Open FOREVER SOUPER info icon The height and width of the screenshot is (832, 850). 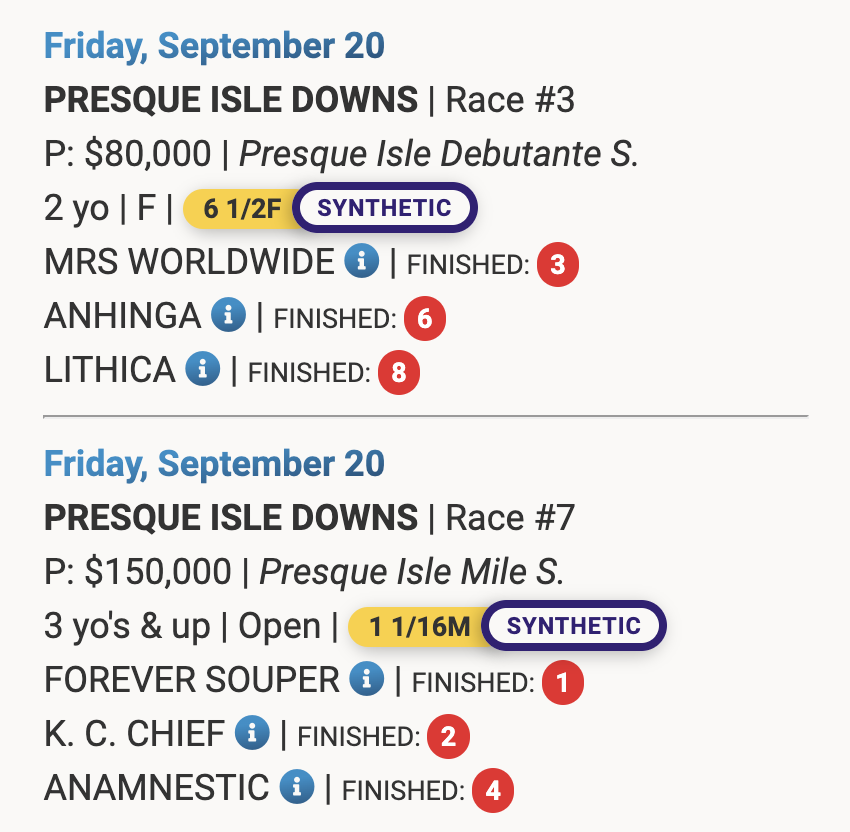click(367, 681)
